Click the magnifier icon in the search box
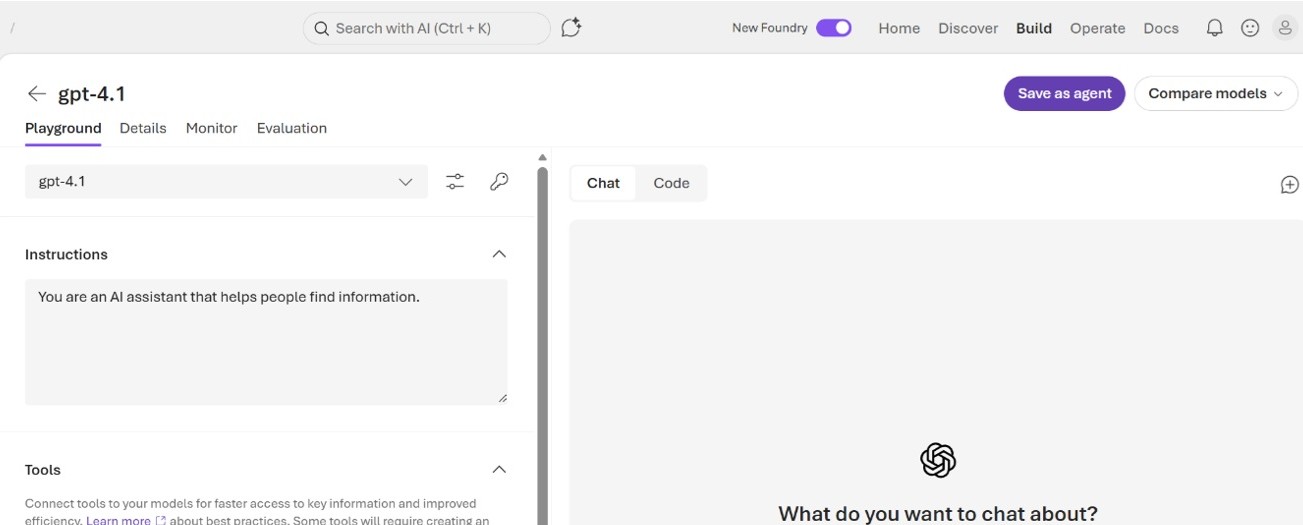Viewport: 1303px width, 525px height. click(321, 29)
